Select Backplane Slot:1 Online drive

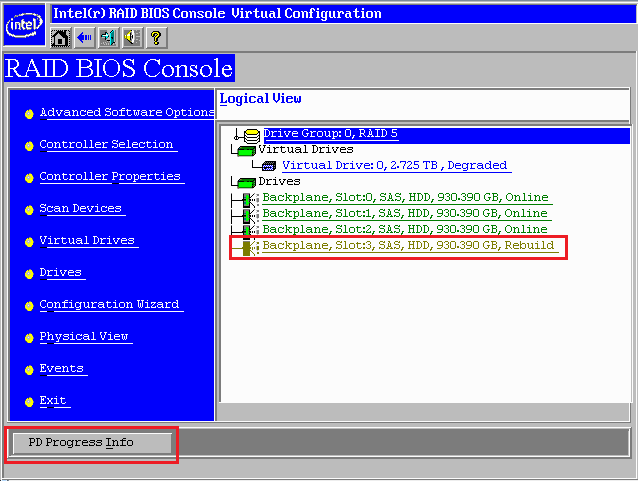405,214
